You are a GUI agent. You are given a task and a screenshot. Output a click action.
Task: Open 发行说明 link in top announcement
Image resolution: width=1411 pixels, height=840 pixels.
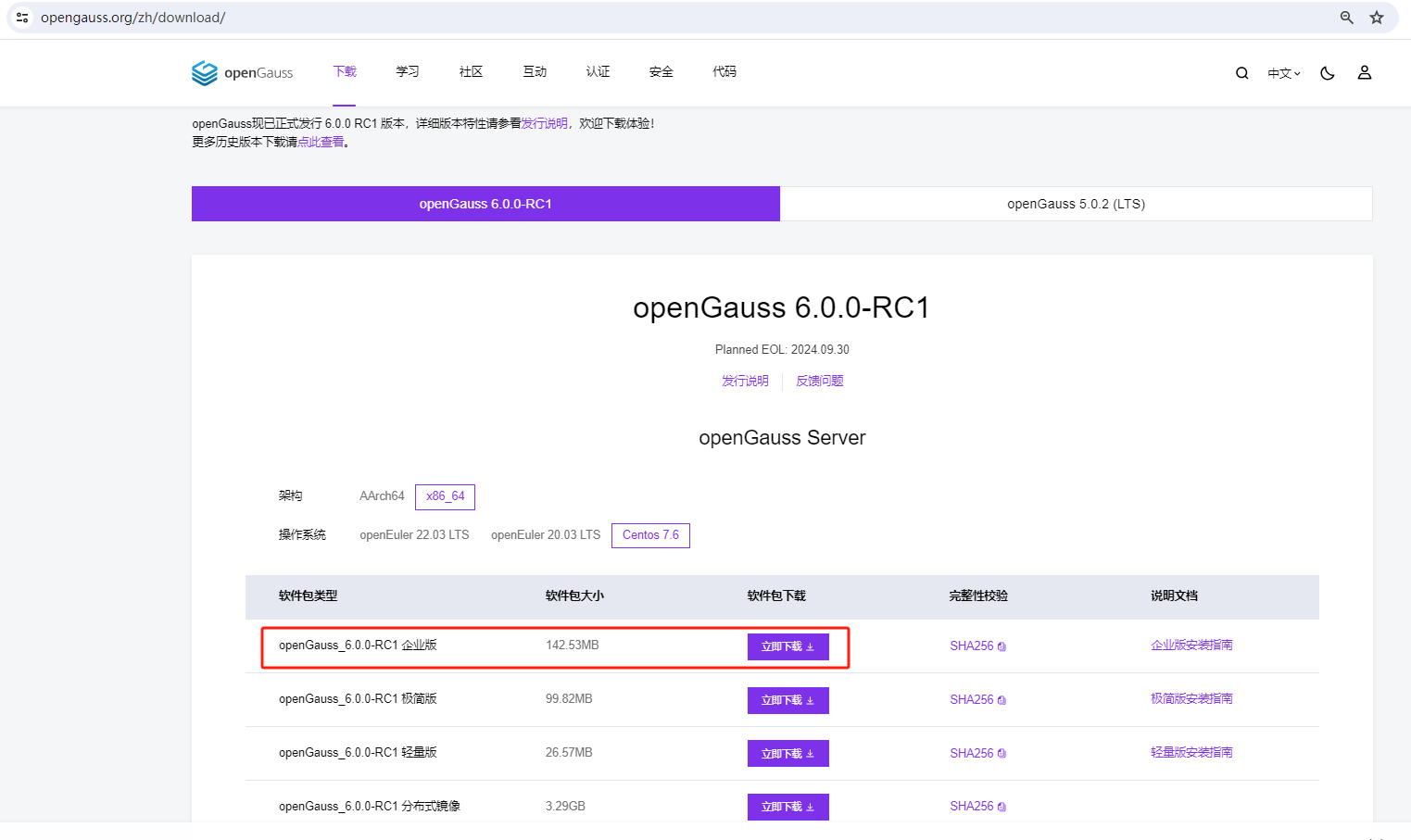pyautogui.click(x=545, y=123)
